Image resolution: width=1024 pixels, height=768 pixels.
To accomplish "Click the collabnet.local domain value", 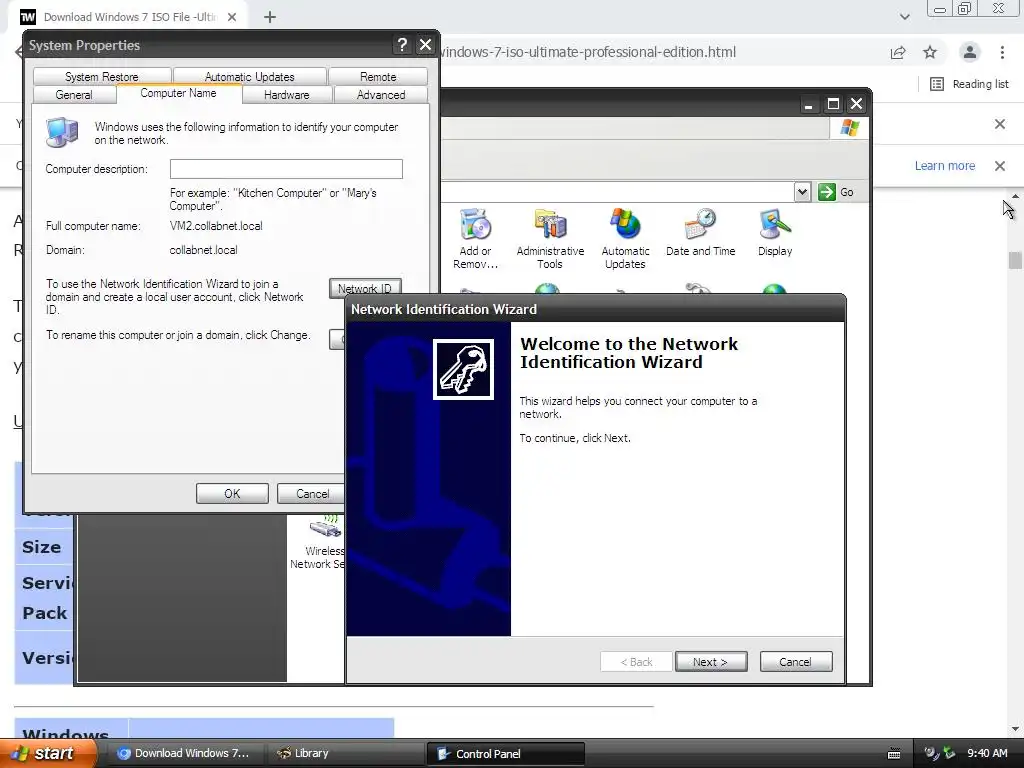I will point(203,250).
